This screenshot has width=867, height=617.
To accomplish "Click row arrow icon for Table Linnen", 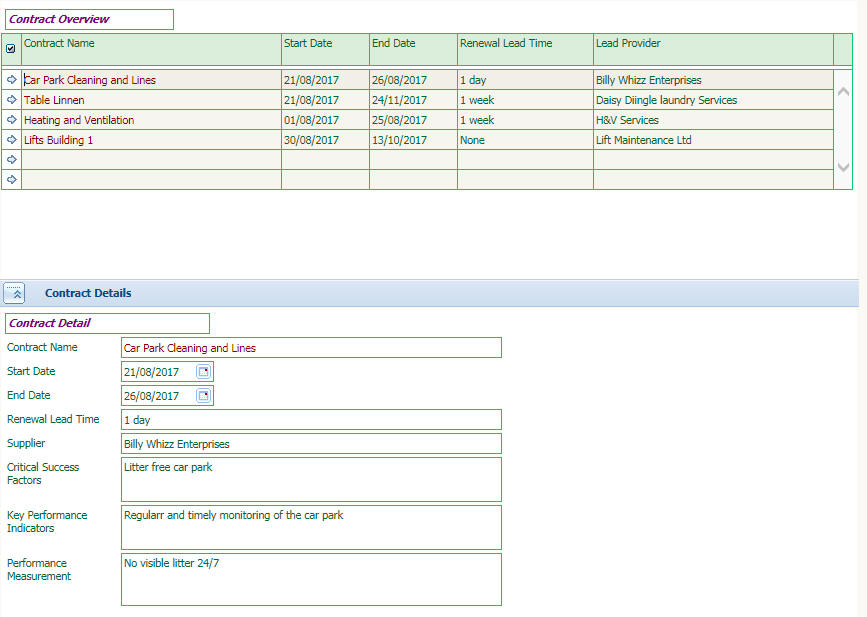I will click(11, 100).
